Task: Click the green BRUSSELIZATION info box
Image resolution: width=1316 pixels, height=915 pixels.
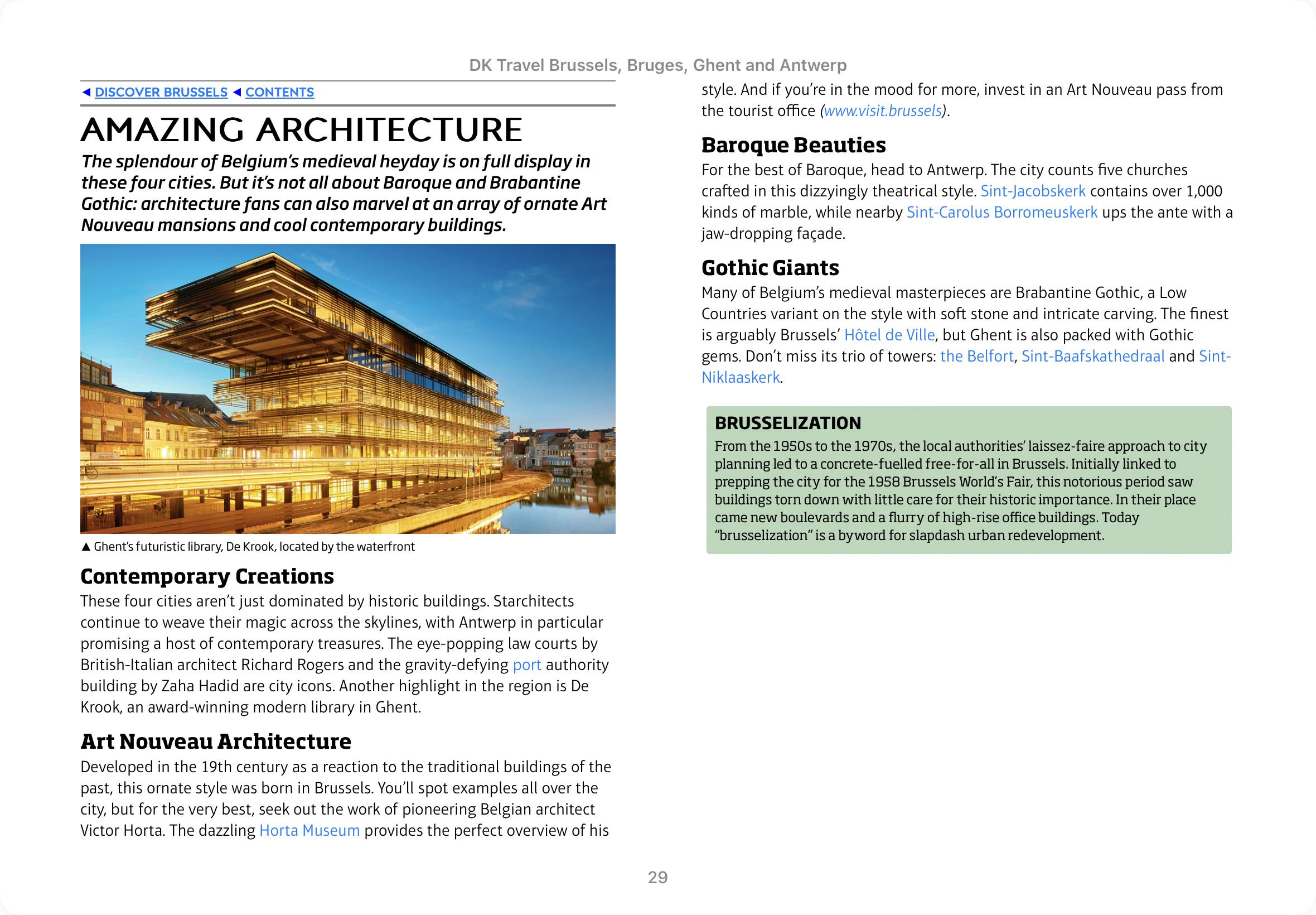Action: coord(968,480)
